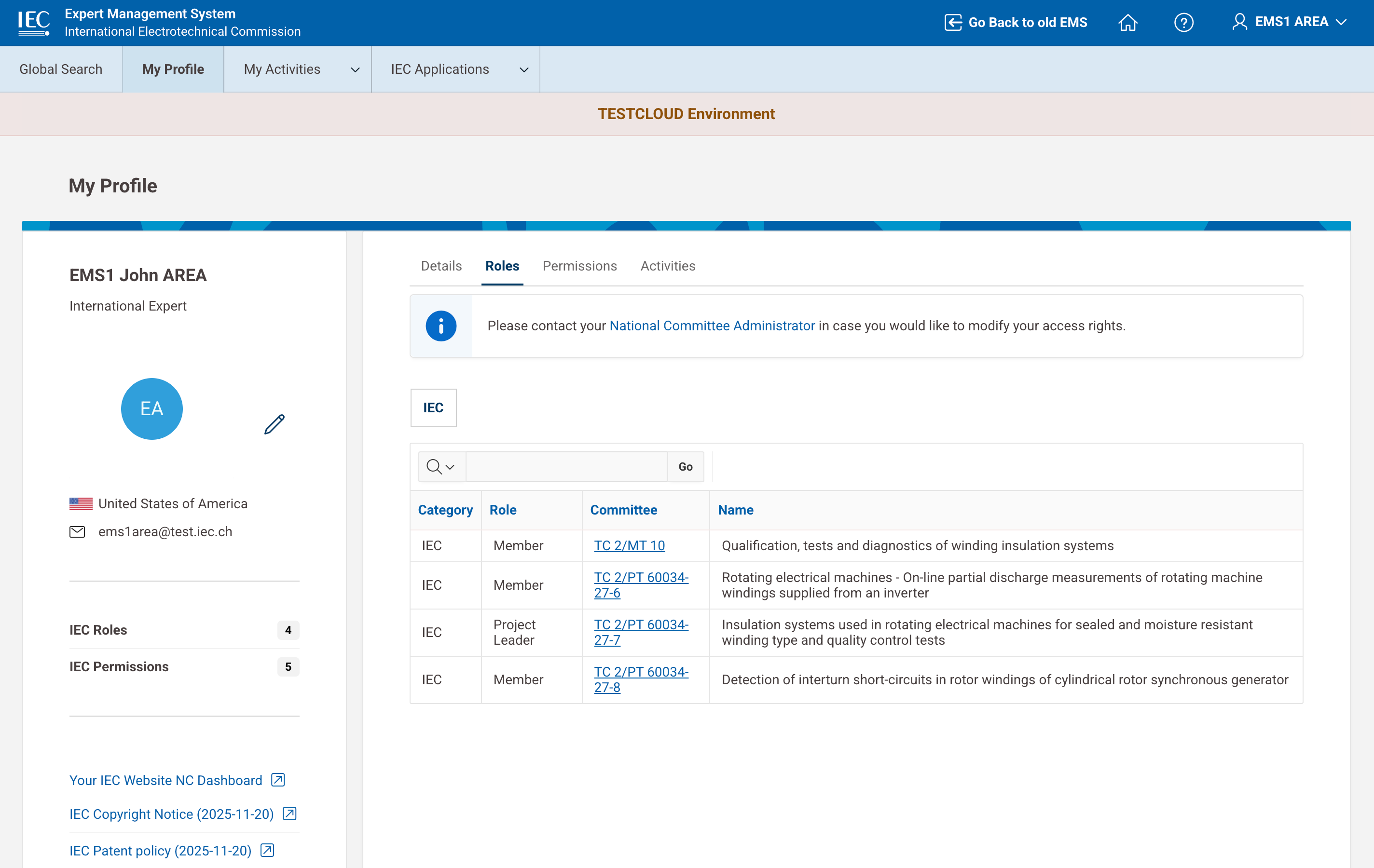This screenshot has height=868, width=1374.
Task: Select the Activities tab
Action: pyautogui.click(x=667, y=266)
